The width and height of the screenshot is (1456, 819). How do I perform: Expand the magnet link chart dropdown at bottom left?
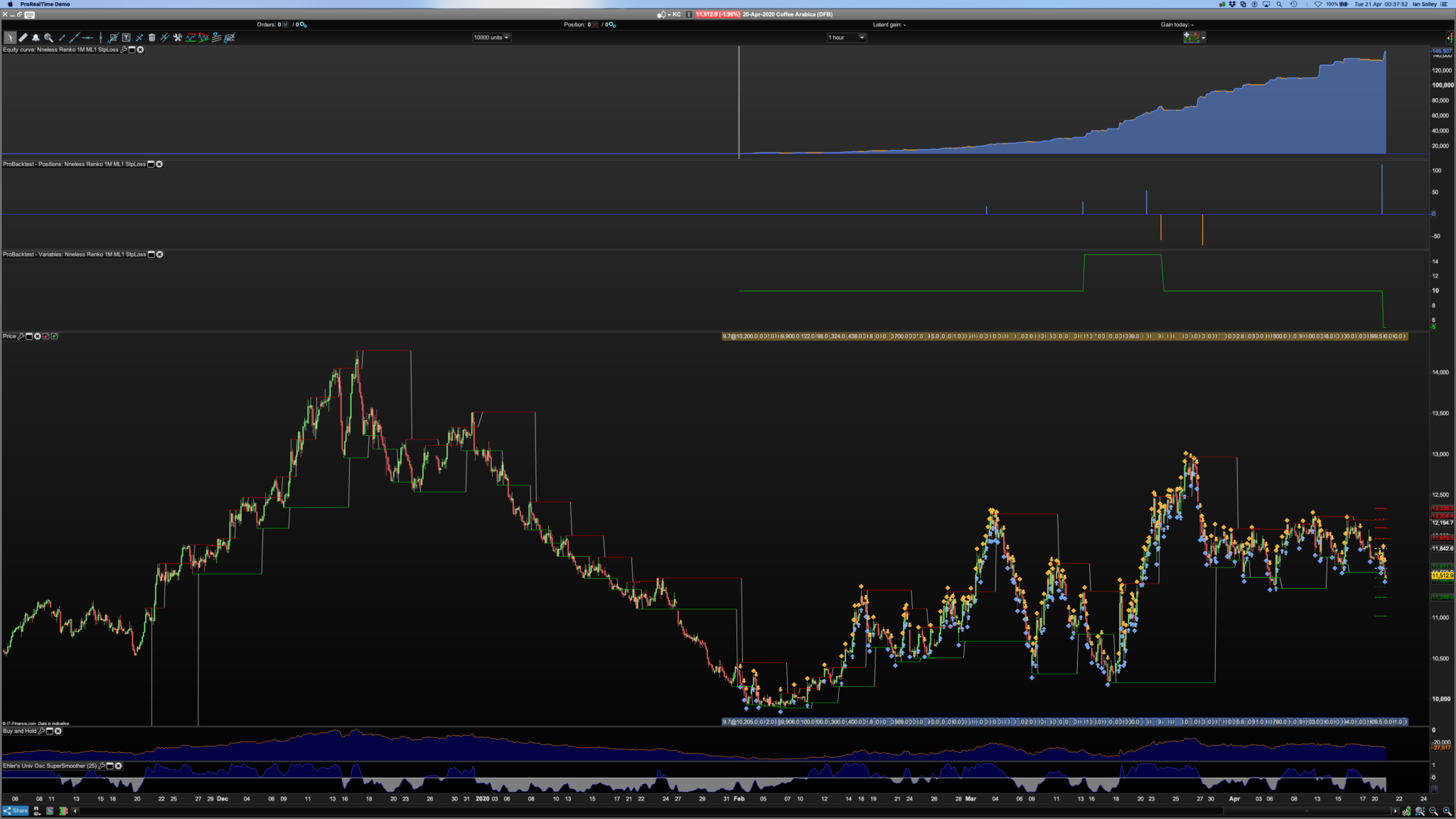click(x=36, y=811)
